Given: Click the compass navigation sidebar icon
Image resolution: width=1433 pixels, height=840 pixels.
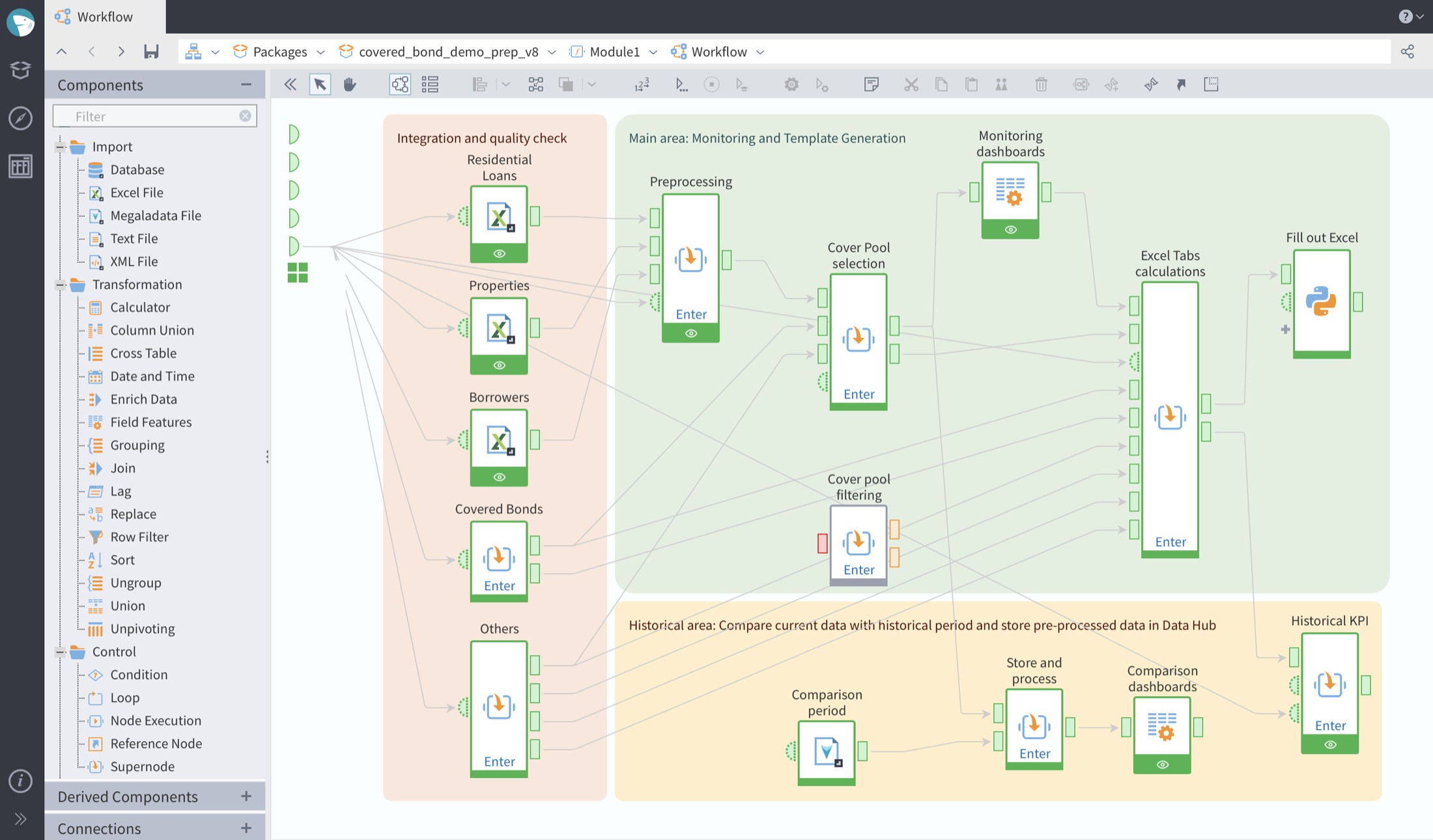Looking at the screenshot, I should coord(20,118).
